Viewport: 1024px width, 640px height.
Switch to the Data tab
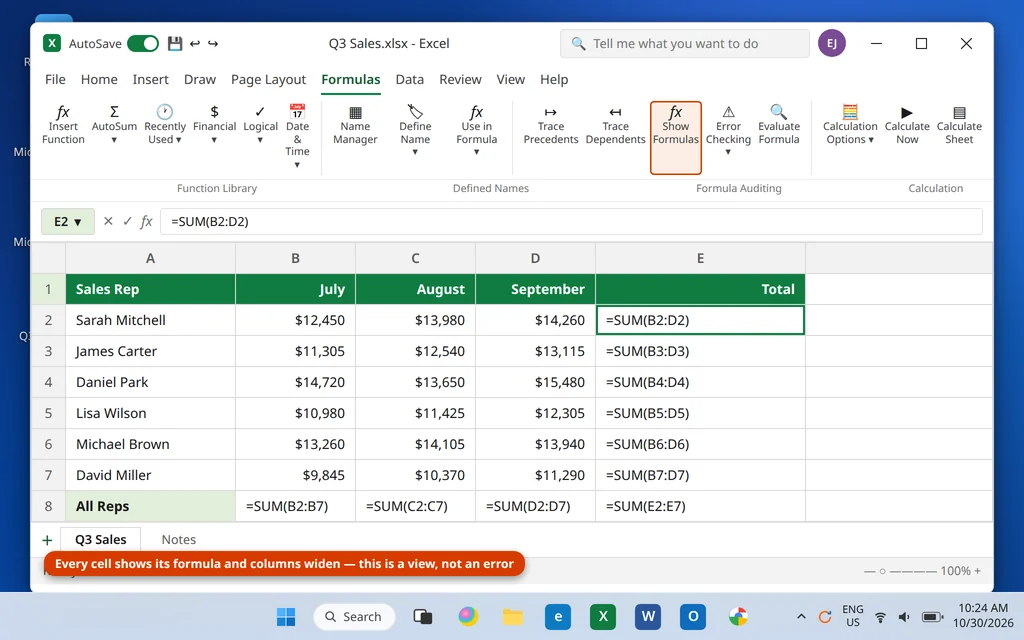click(409, 80)
